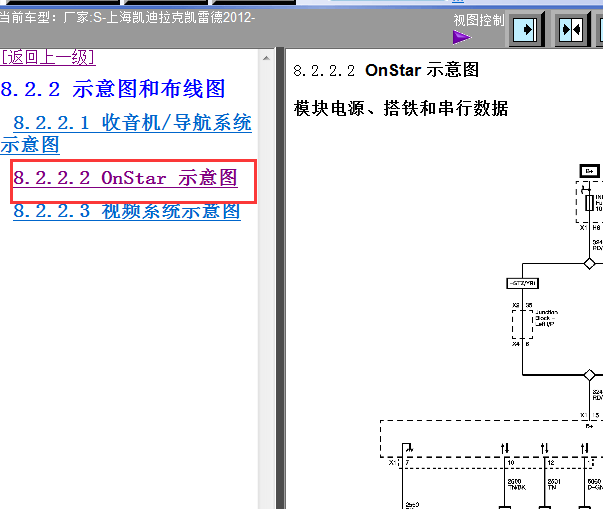Go back via 返回上一级 link
The height and width of the screenshot is (509, 603).
coord(48,58)
